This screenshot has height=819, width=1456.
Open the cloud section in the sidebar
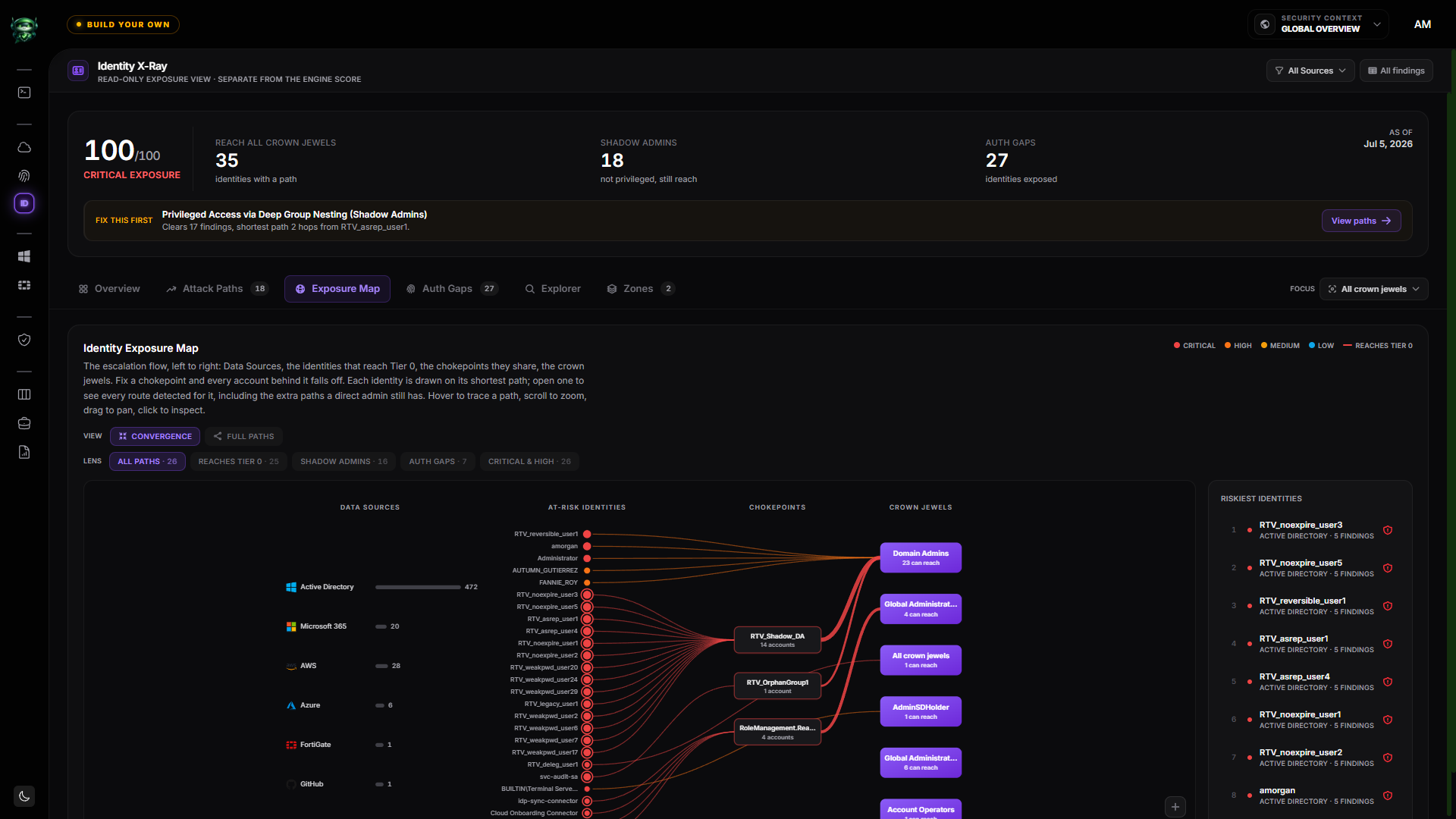pos(24,147)
